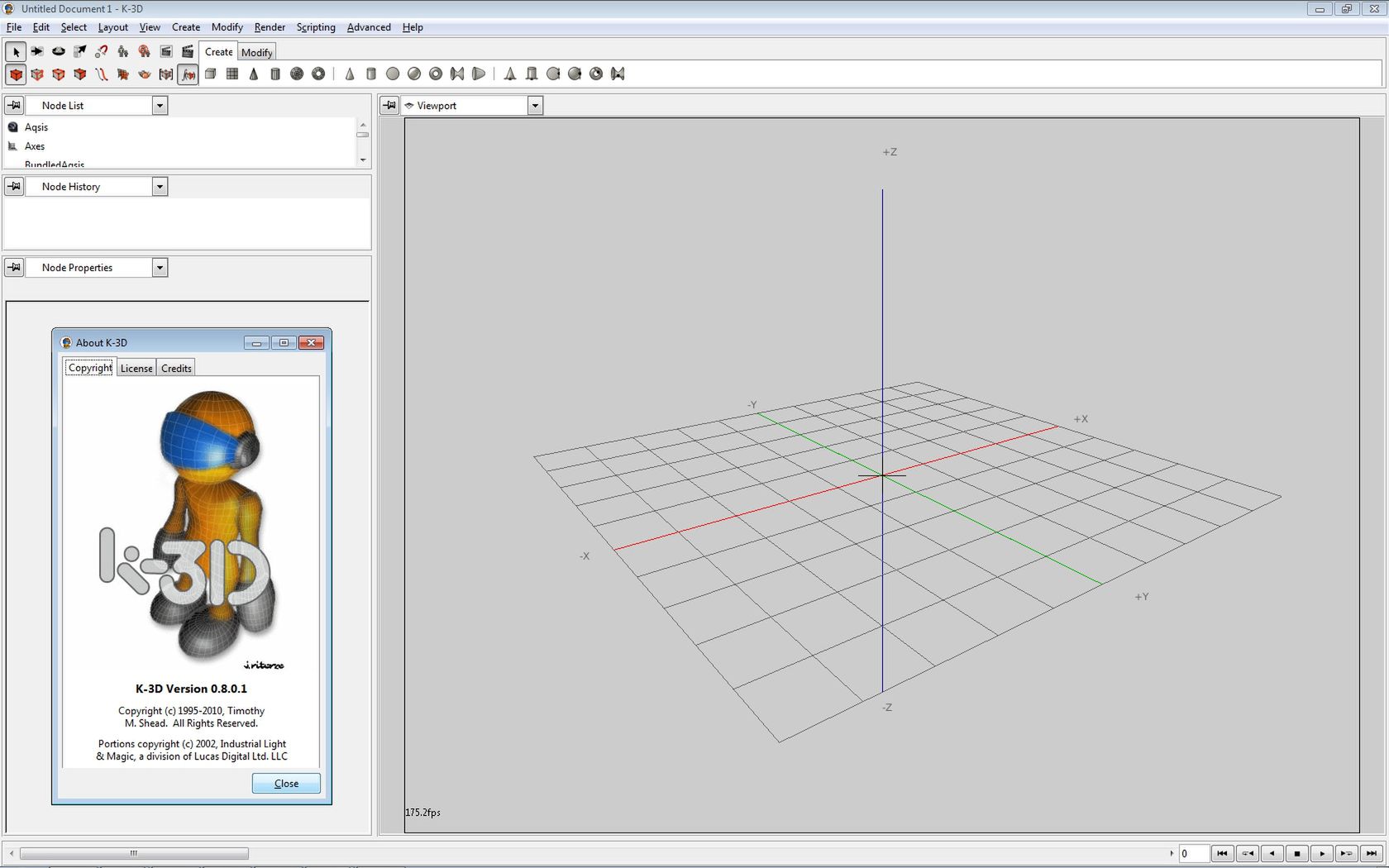Toggle Select Curves mode
The image size is (1389, 868).
tap(102, 74)
